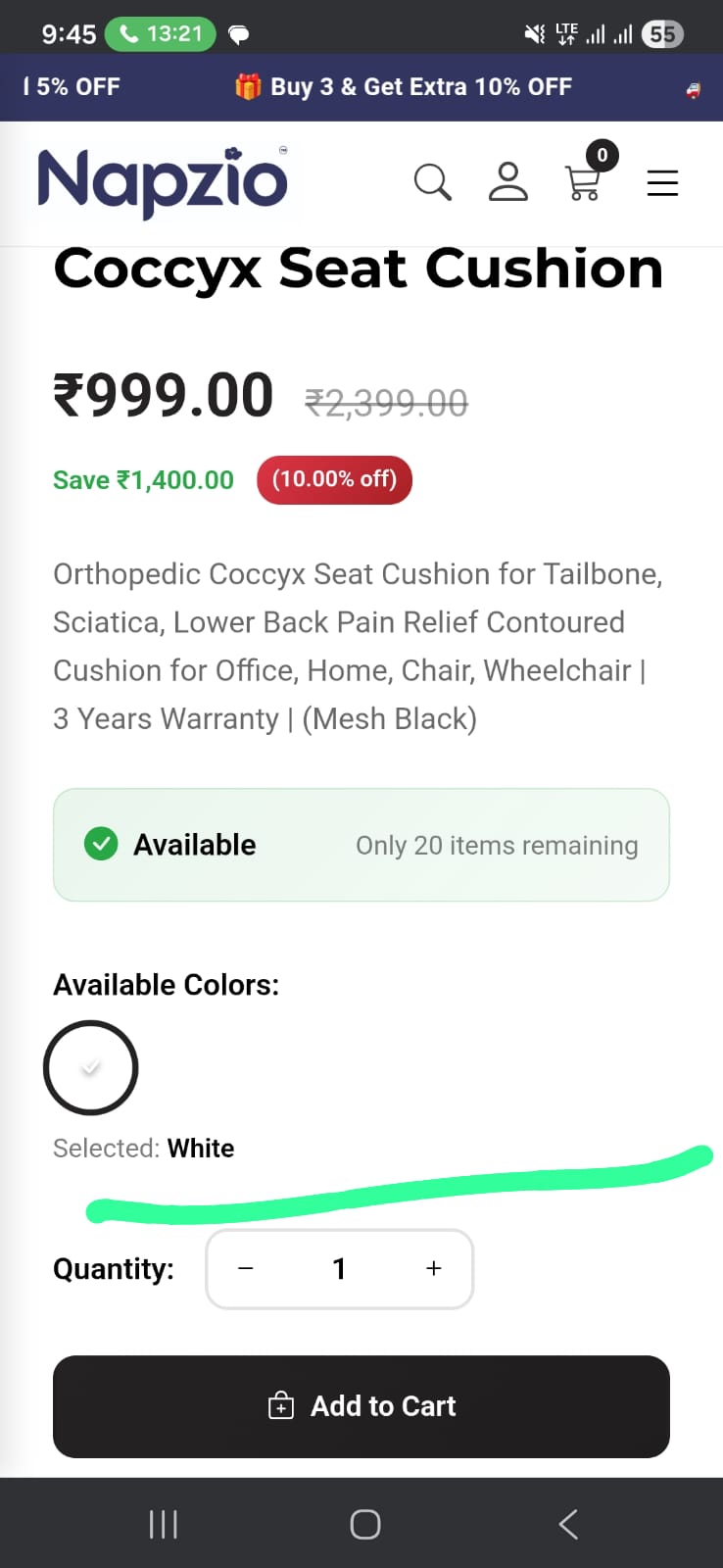723x1568 pixels.
Task: Decrease quantity with minus button
Action: click(246, 1269)
